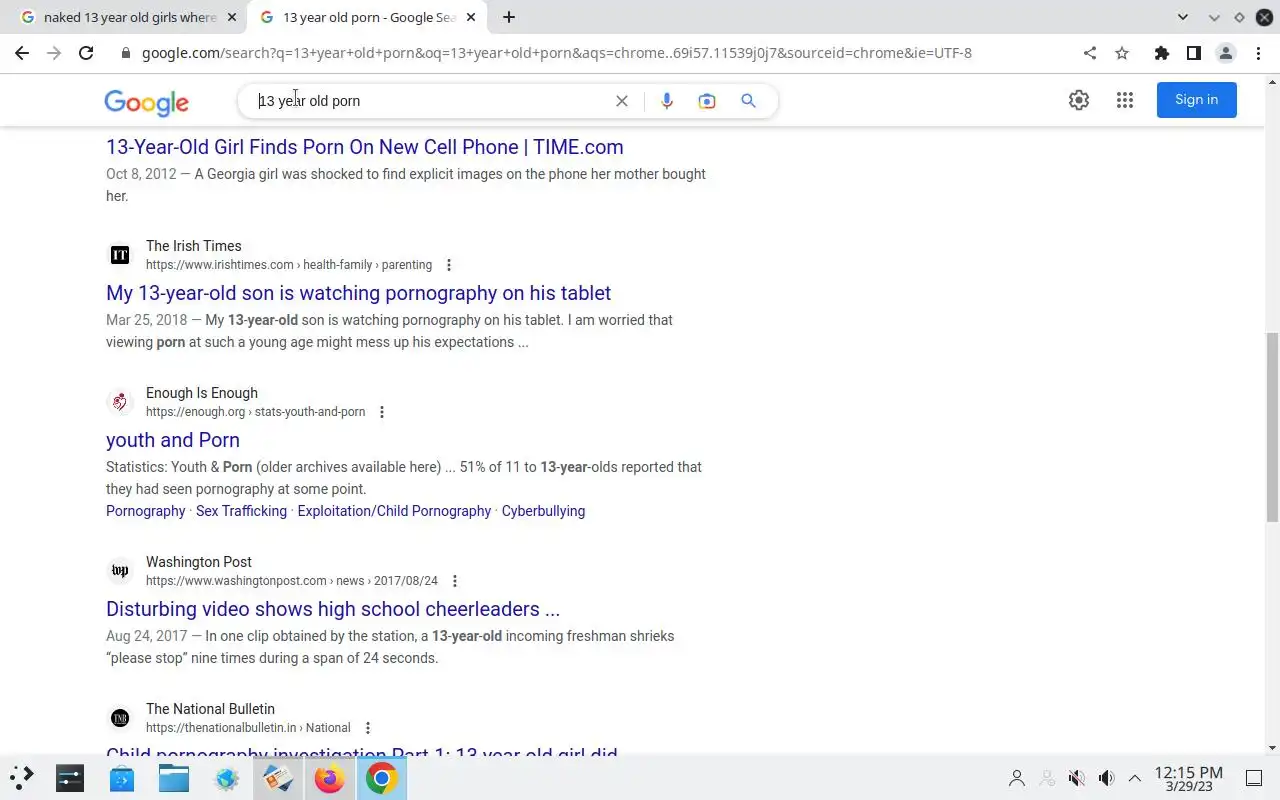Open The Irish Times result's three-dot options
1280x800 pixels.
click(449, 265)
